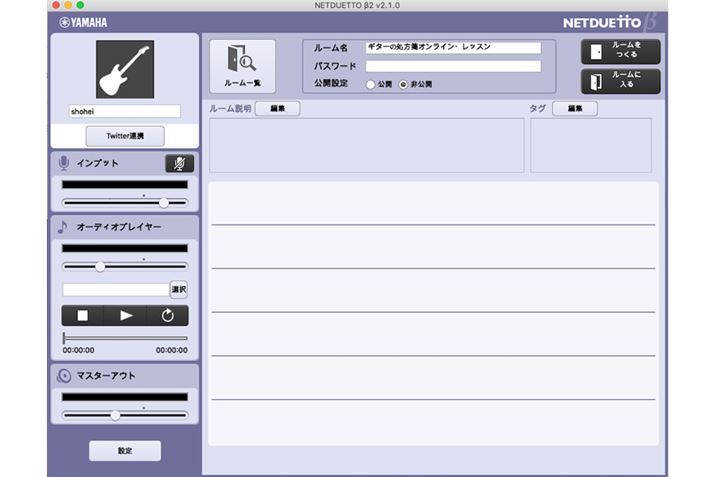The image size is (715, 477).
Task: Click 選択 to choose an audio file
Action: coord(179,290)
